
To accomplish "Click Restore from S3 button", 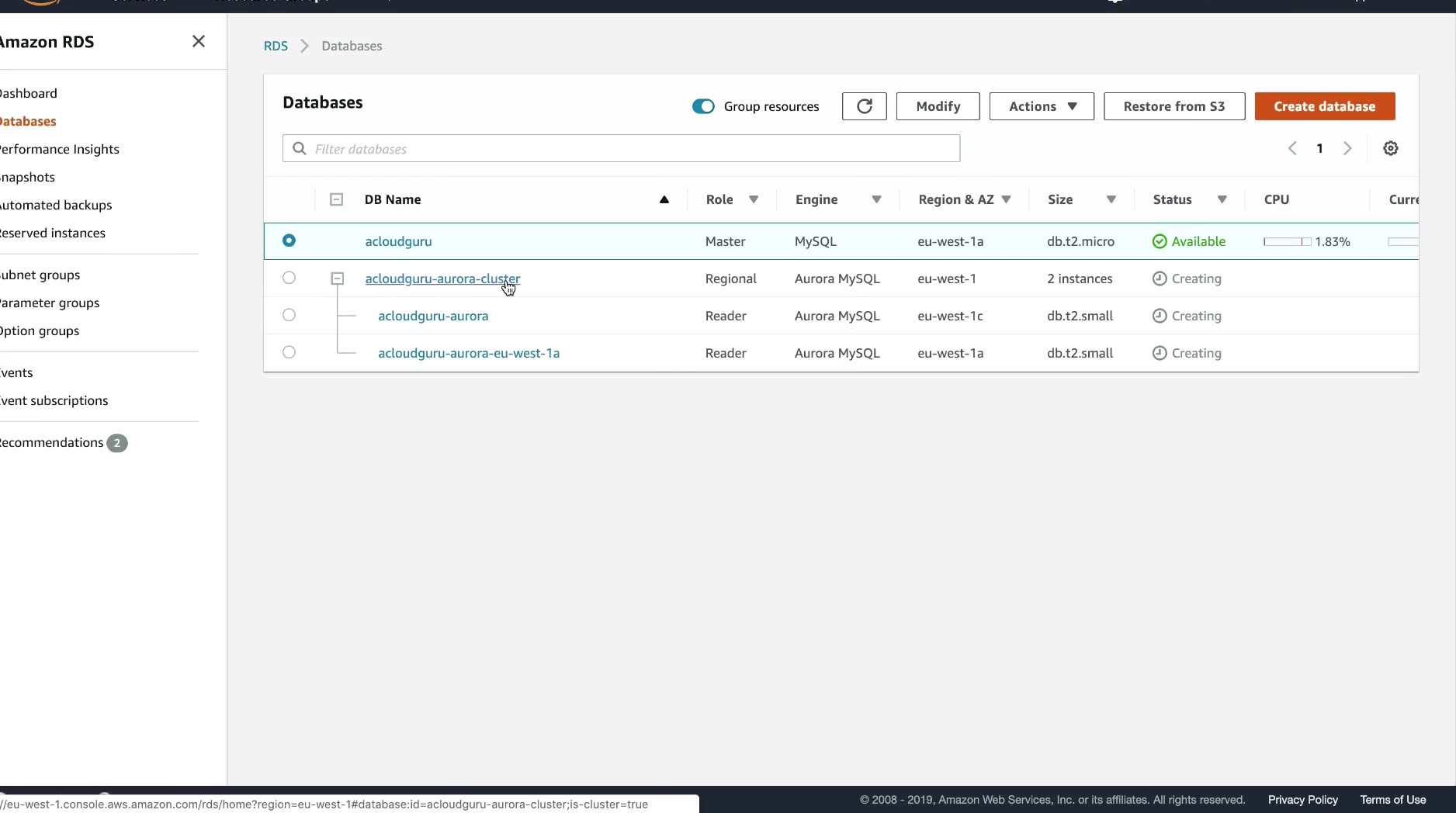I will coord(1174,106).
